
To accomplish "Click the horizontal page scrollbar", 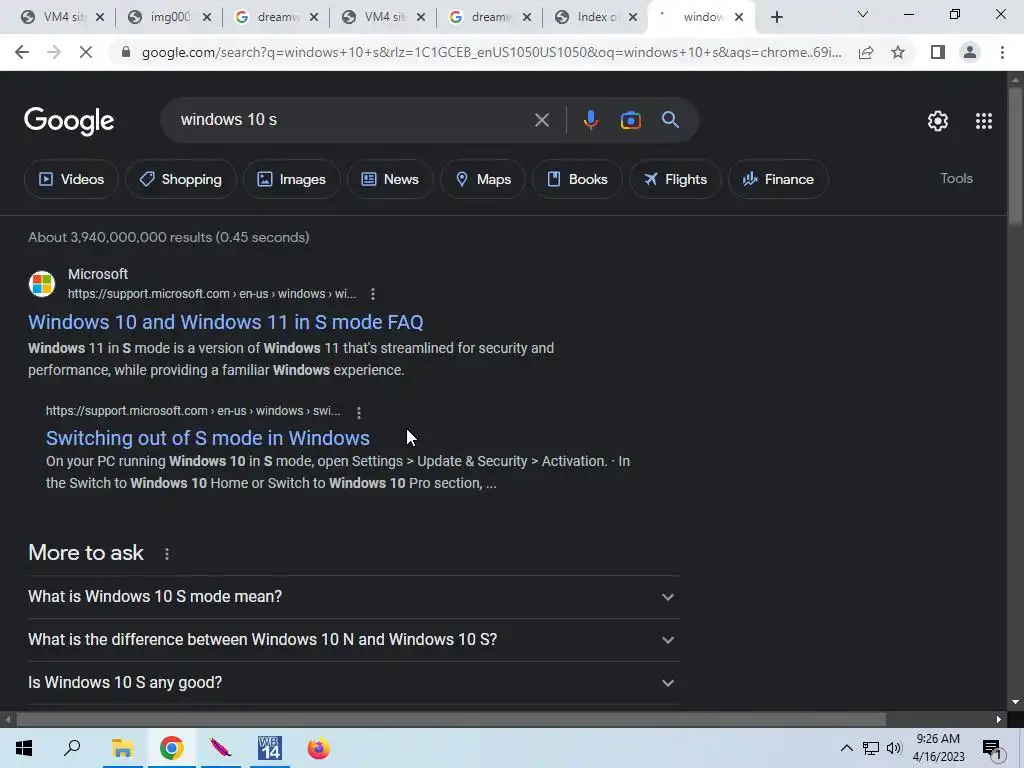I will (x=451, y=719).
